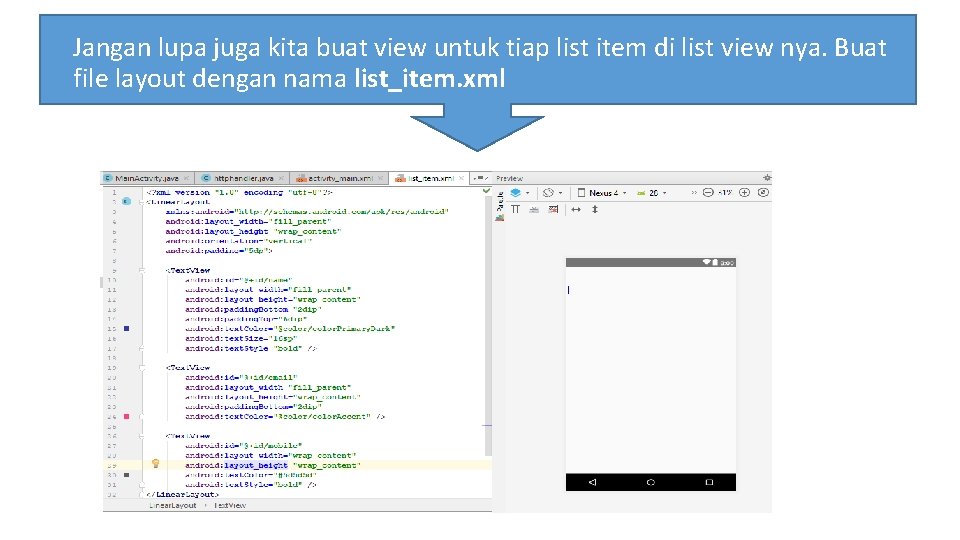960x540 pixels.
Task: Toggle horizontal width expand icon
Action: coord(576,209)
